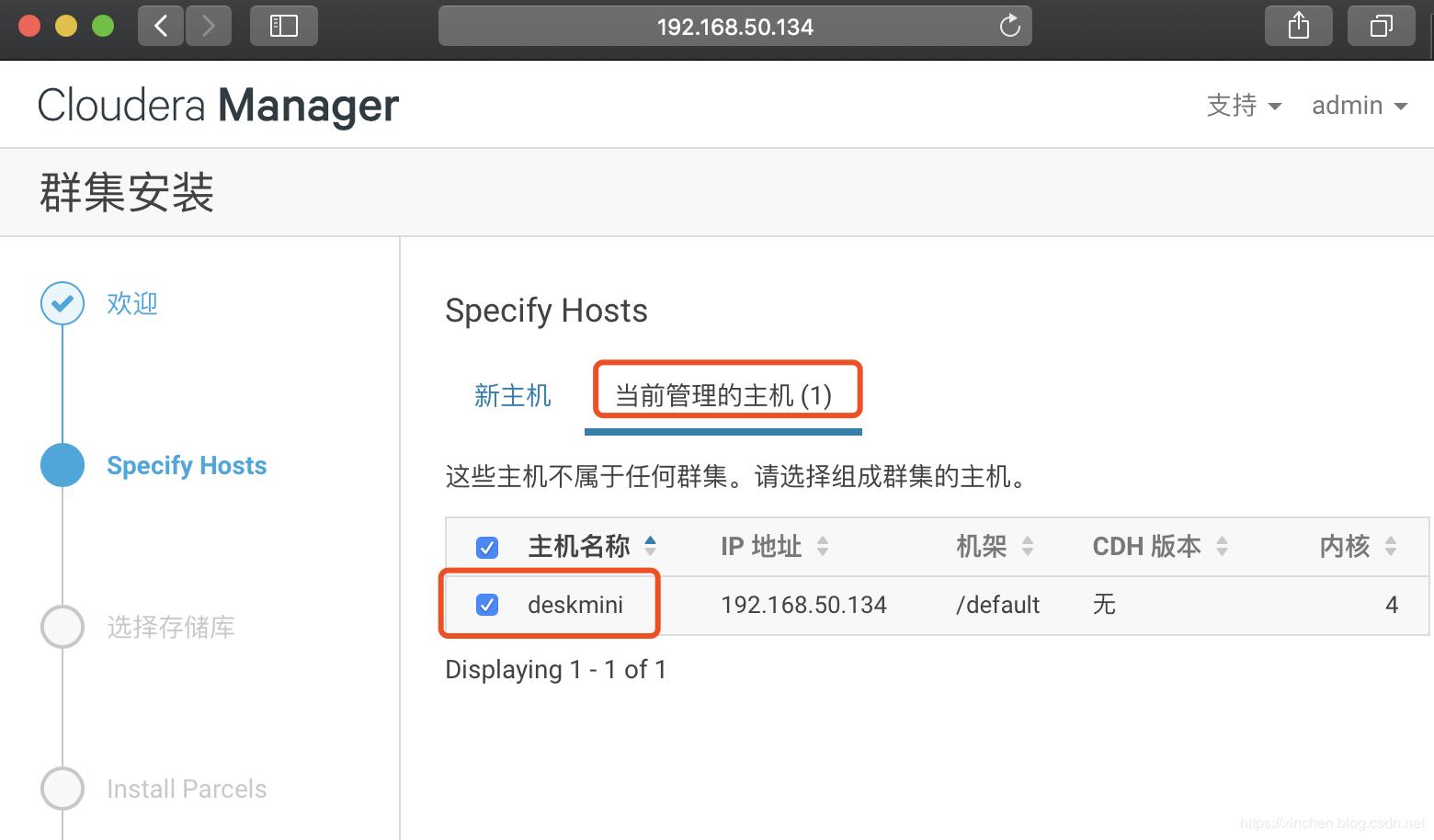Click the Specify Hosts step circle
The height and width of the screenshot is (840, 1434).
click(x=63, y=465)
